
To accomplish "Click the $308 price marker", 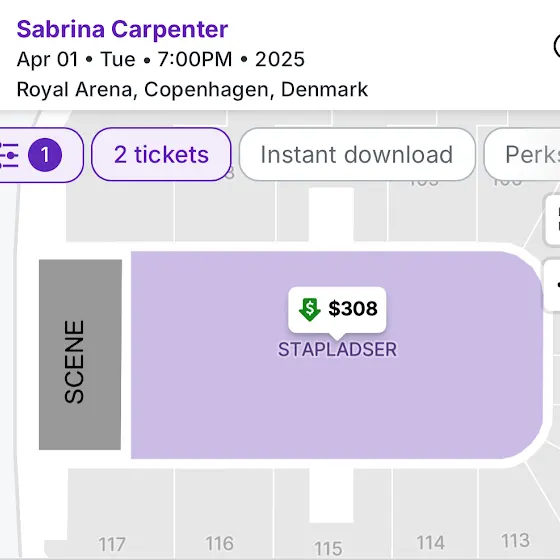I will pyautogui.click(x=337, y=310).
